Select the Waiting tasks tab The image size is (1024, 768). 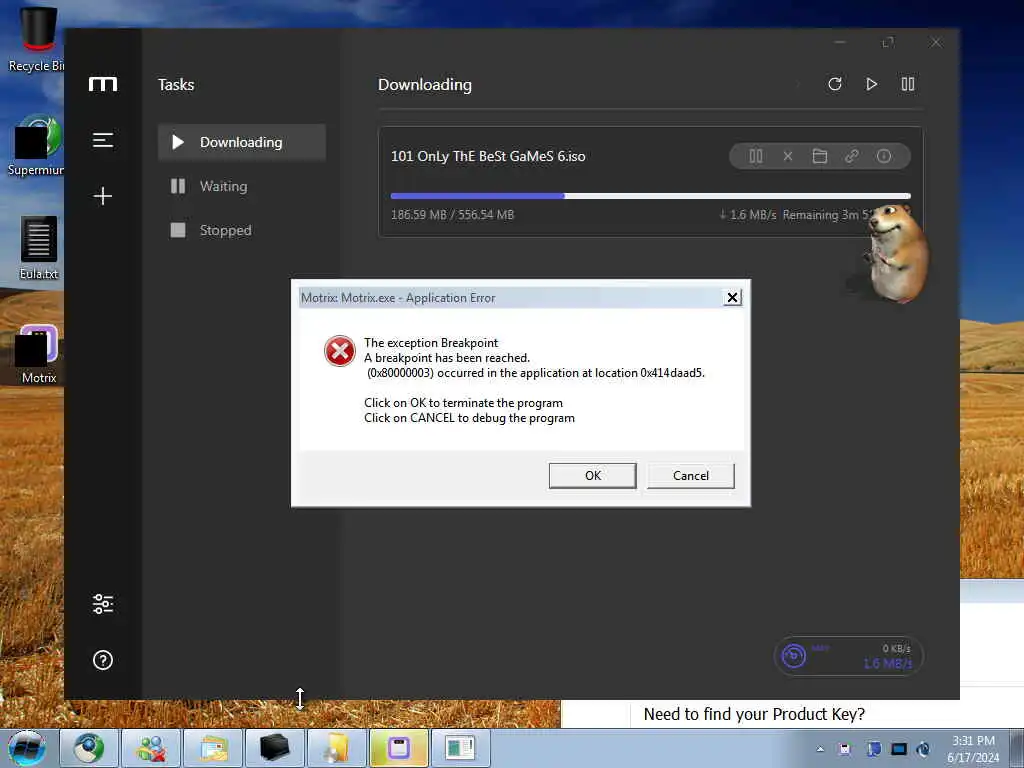(242, 186)
